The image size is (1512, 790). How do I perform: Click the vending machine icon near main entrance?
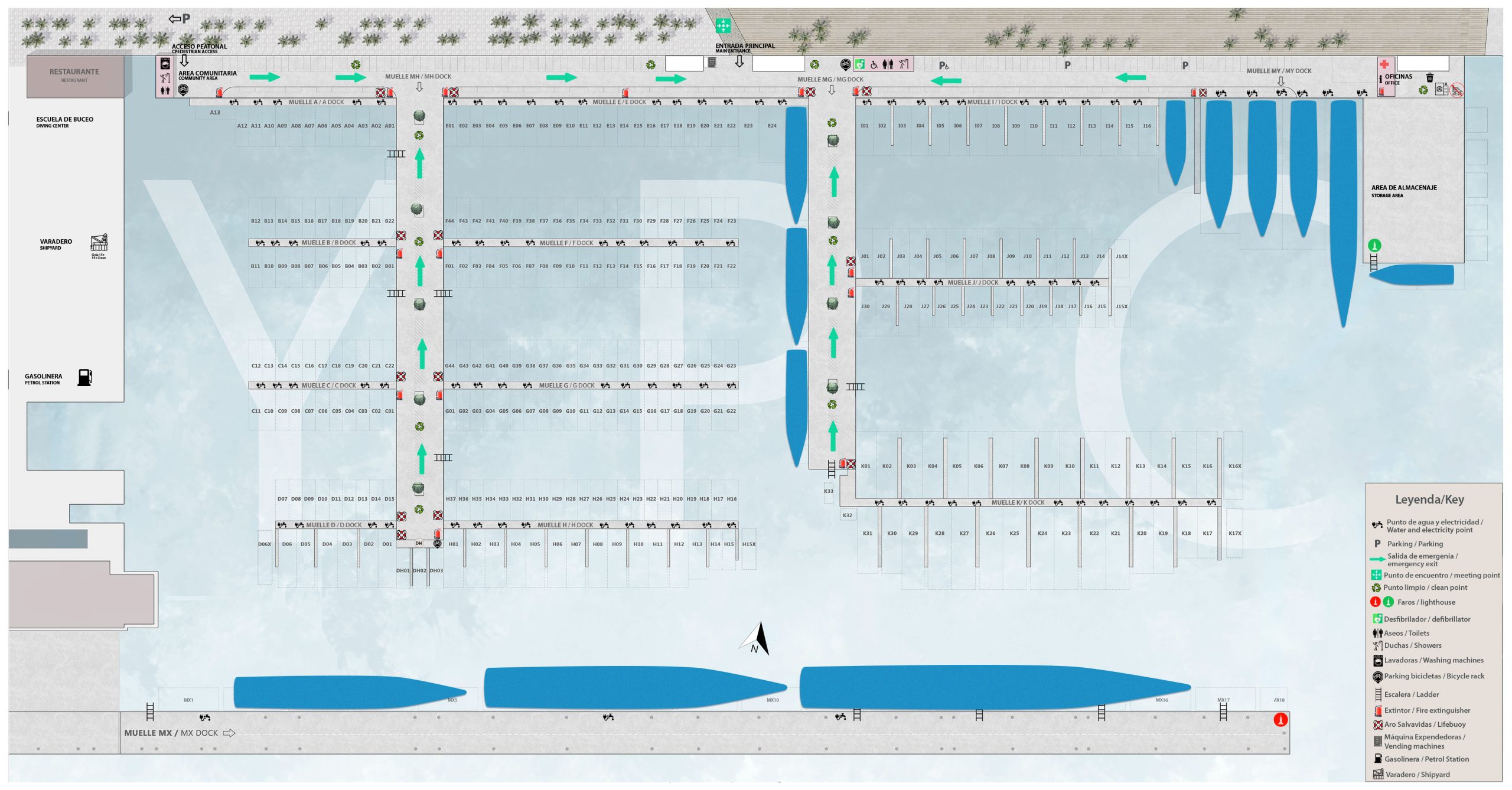712,63
